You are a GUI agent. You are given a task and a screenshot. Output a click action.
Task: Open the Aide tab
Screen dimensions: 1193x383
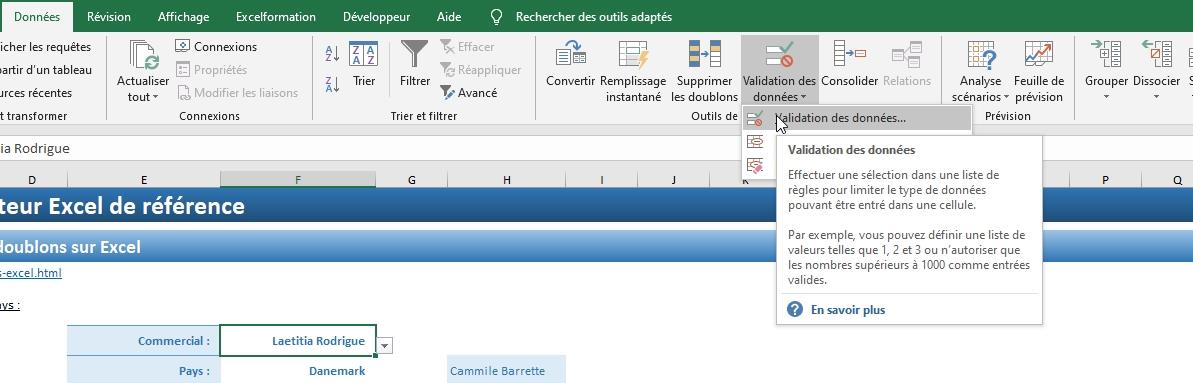(449, 17)
